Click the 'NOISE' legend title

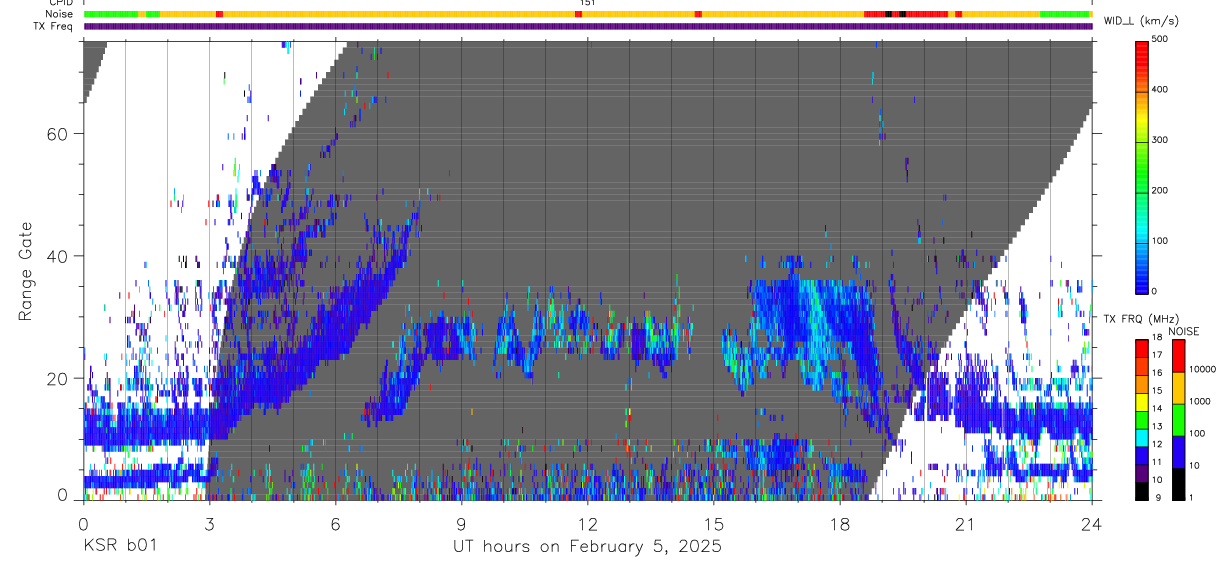(x=1186, y=331)
